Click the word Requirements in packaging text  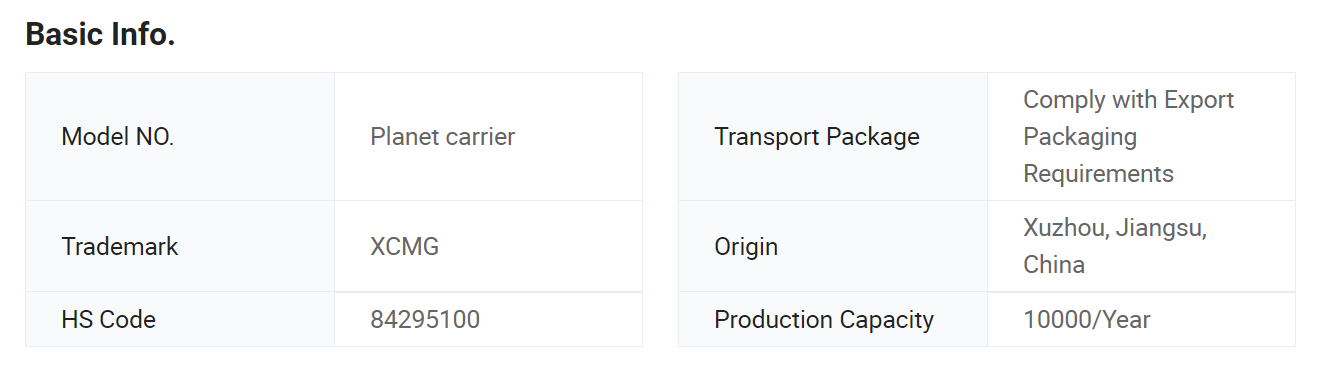click(1098, 174)
